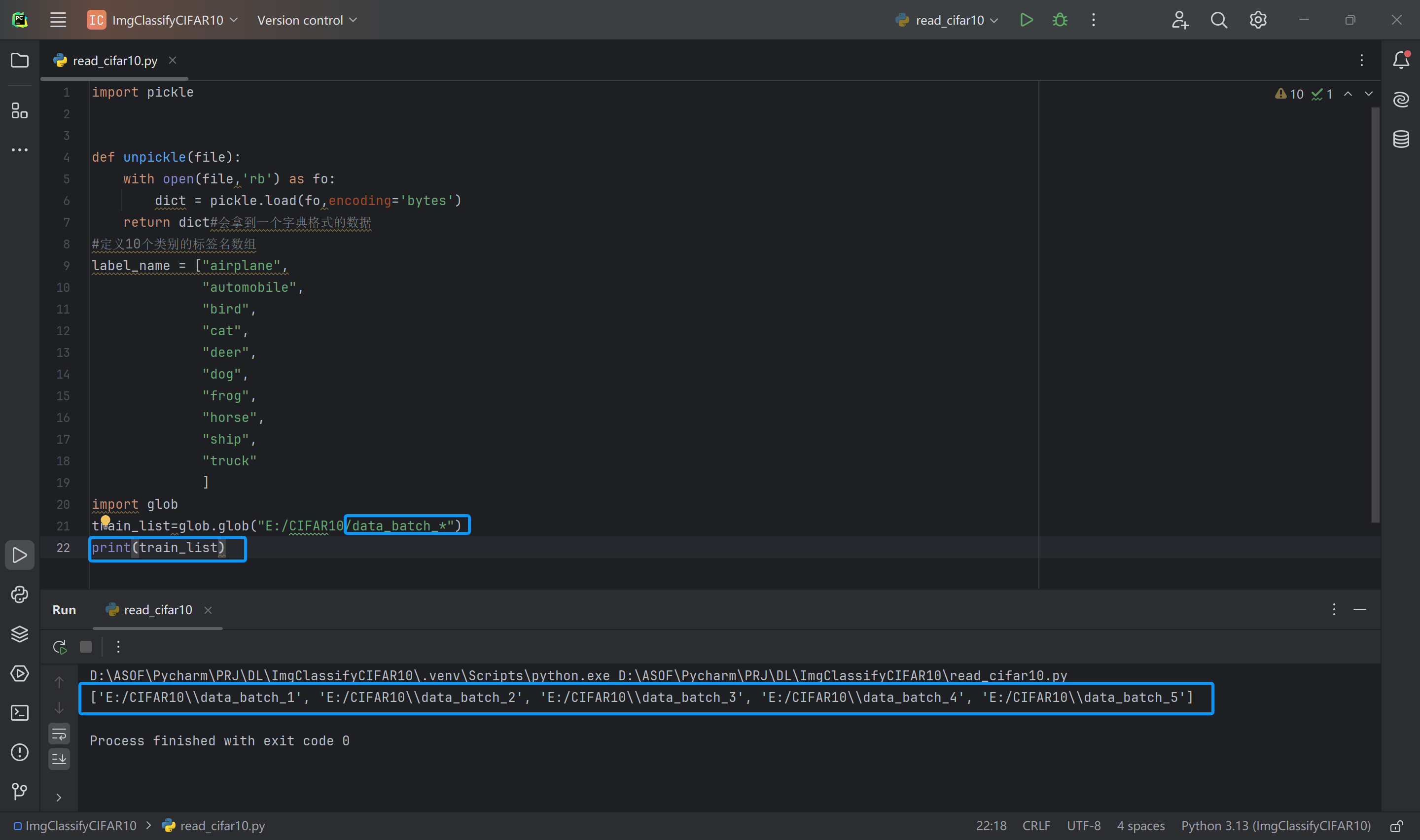Toggle soft-wrap in Run console
Screen dimensions: 1420x840
pos(60,734)
